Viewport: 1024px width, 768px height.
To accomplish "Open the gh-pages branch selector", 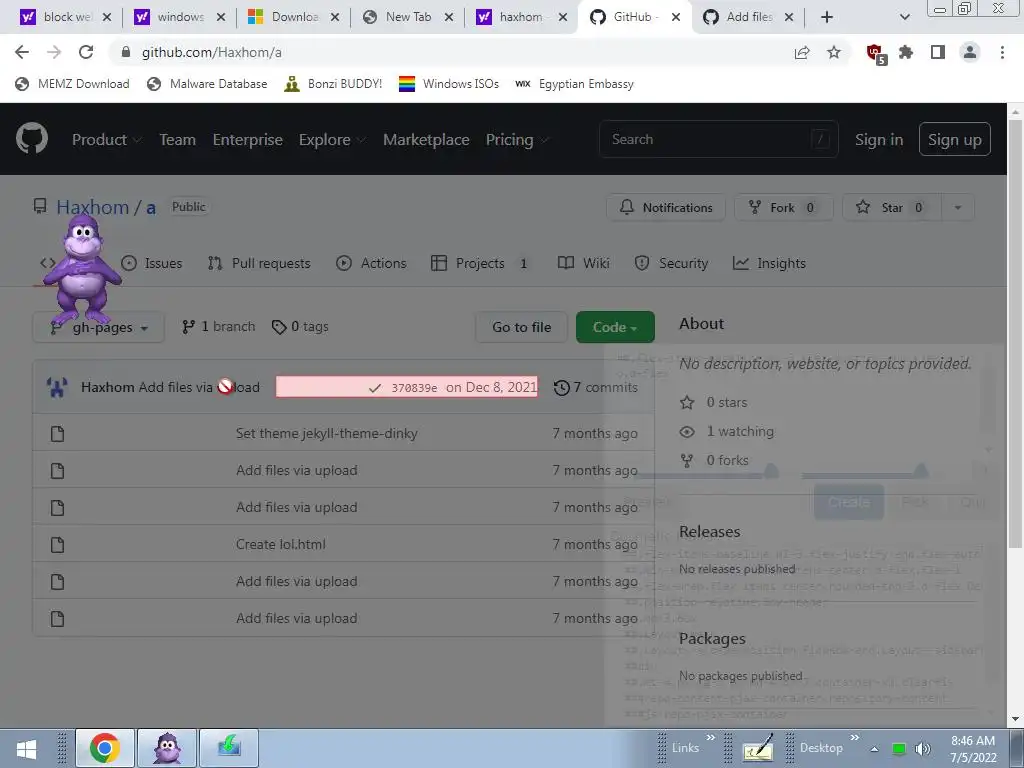I will [99, 327].
